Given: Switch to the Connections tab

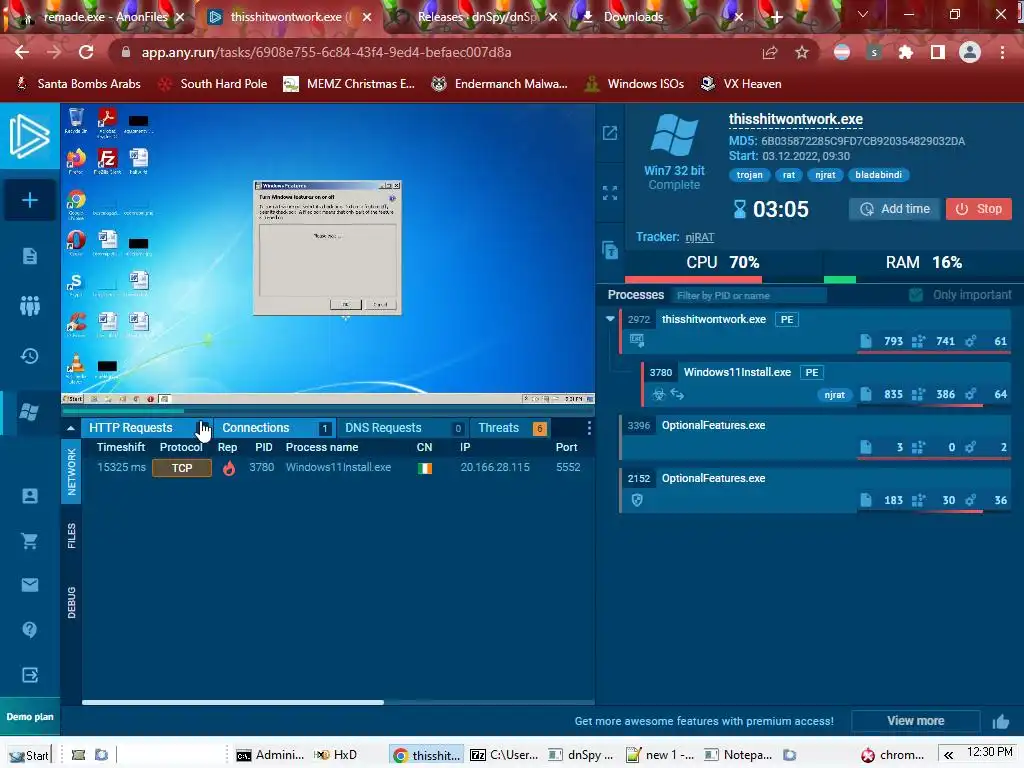Looking at the screenshot, I should (x=275, y=428).
